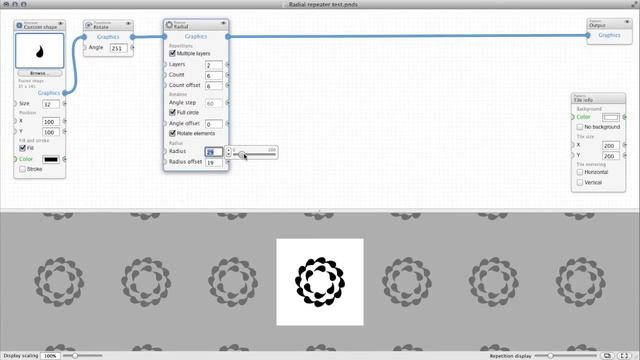Click Radial node Graphics output port

click(x=228, y=36)
